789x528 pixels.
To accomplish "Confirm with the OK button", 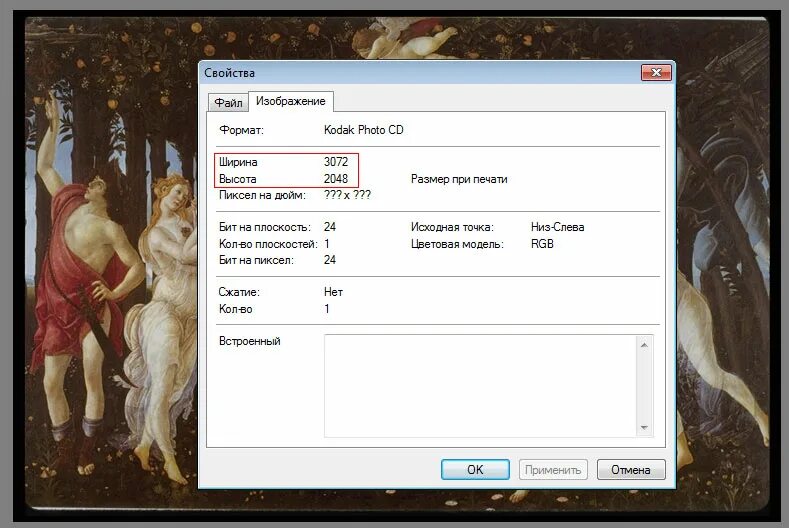I will pos(475,470).
